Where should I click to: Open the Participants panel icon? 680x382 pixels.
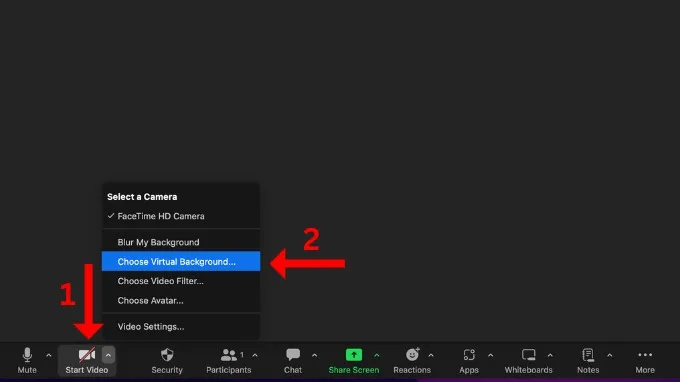tap(229, 355)
